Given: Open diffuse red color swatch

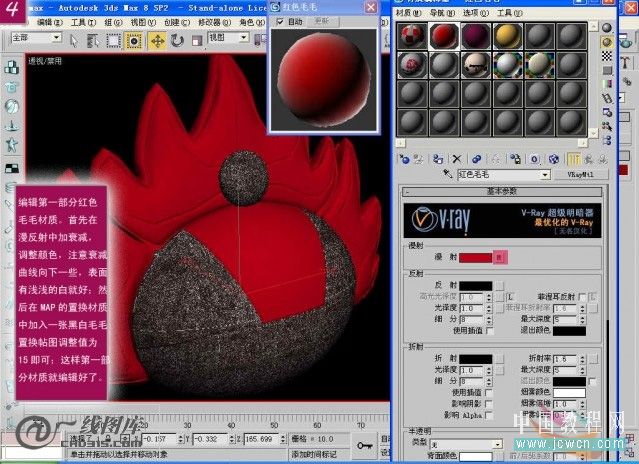Looking at the screenshot, I should (476, 257).
